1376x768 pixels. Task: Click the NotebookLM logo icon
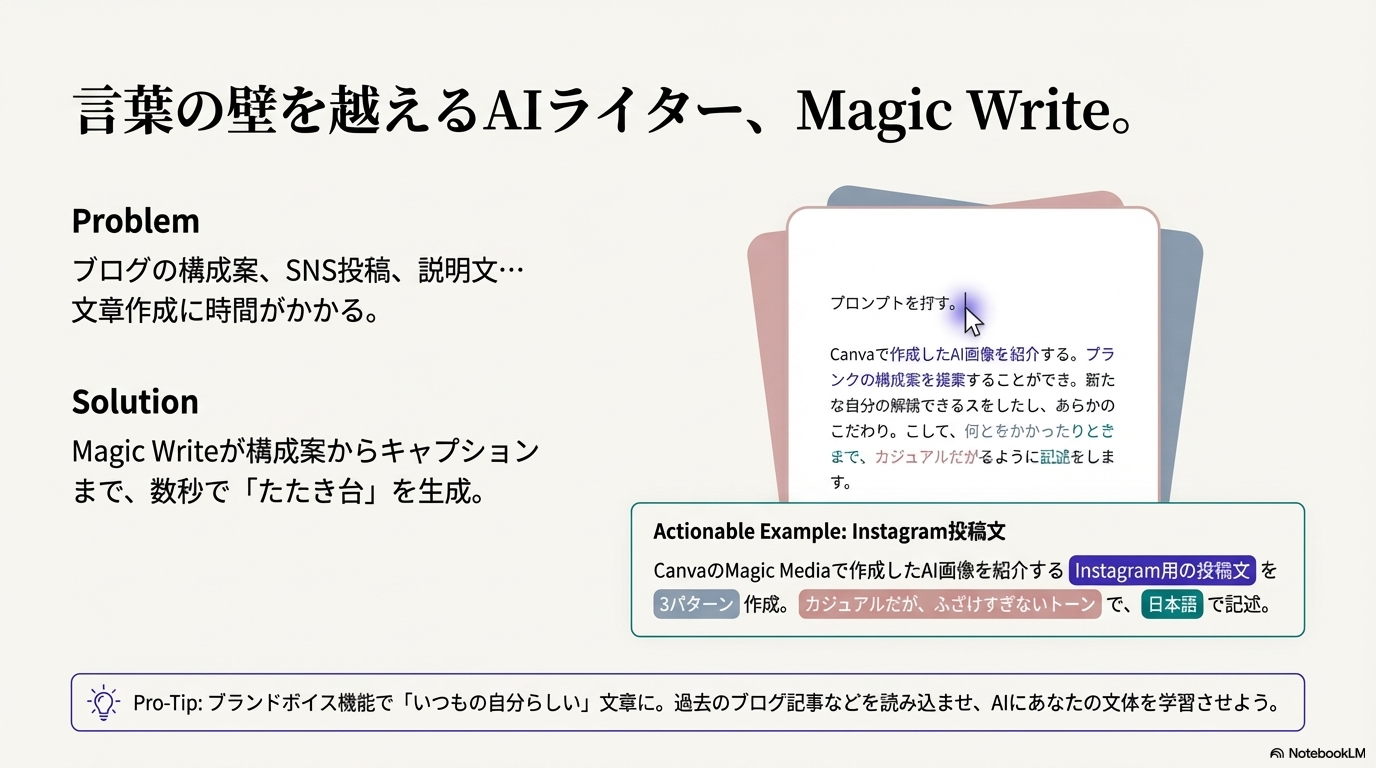pyautogui.click(x=1277, y=753)
